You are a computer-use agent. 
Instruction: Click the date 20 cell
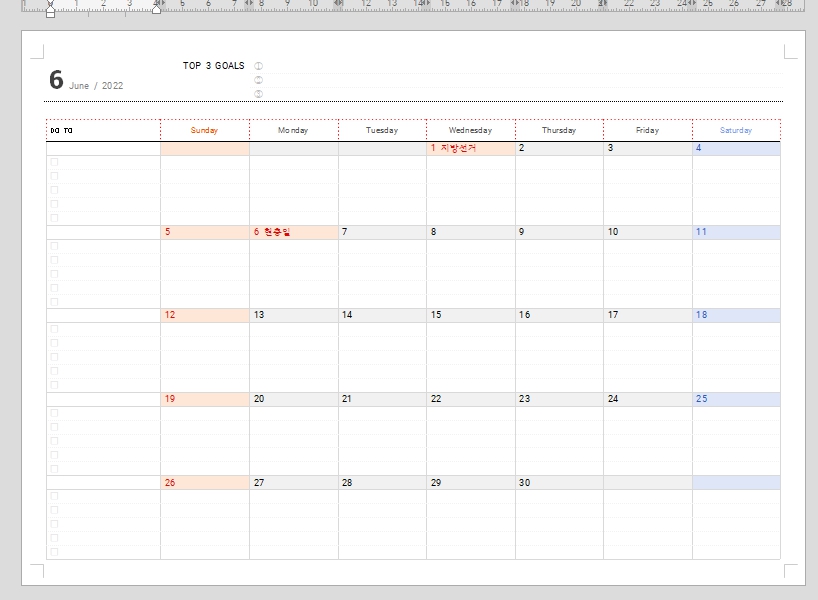click(294, 399)
